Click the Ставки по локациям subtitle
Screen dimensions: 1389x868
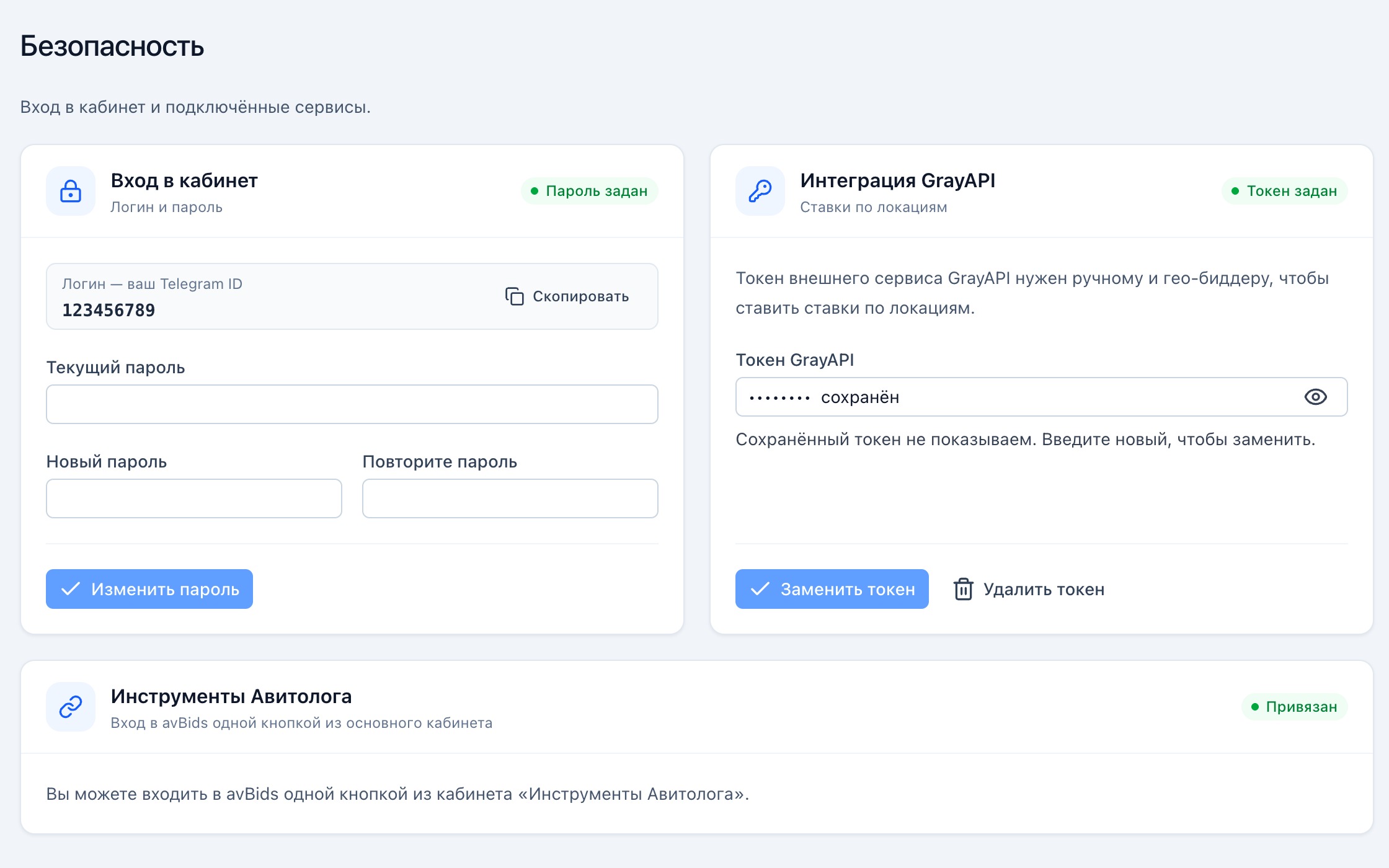[x=874, y=207]
